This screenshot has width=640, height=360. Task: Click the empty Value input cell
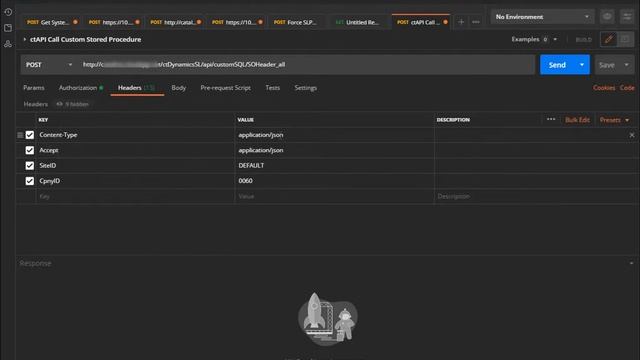[335, 196]
